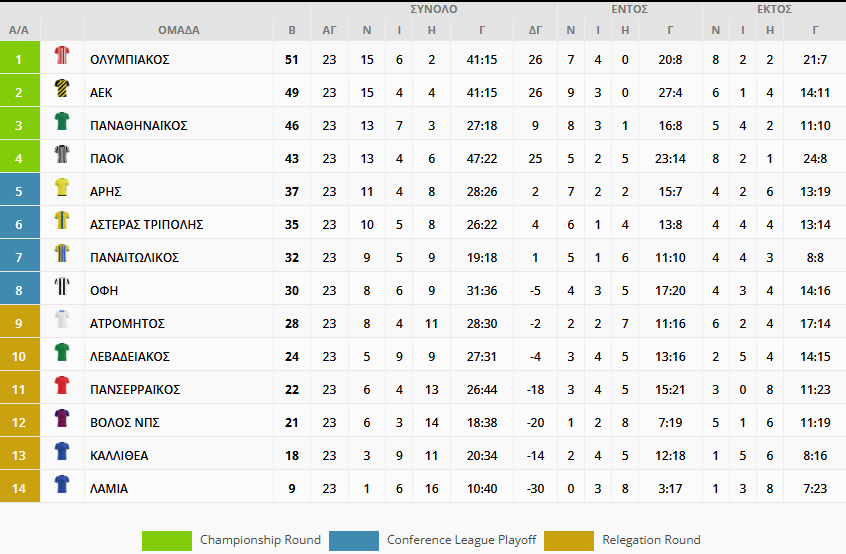
Task: Click the ΟΜΑΔΑ column header
Action: point(179,30)
